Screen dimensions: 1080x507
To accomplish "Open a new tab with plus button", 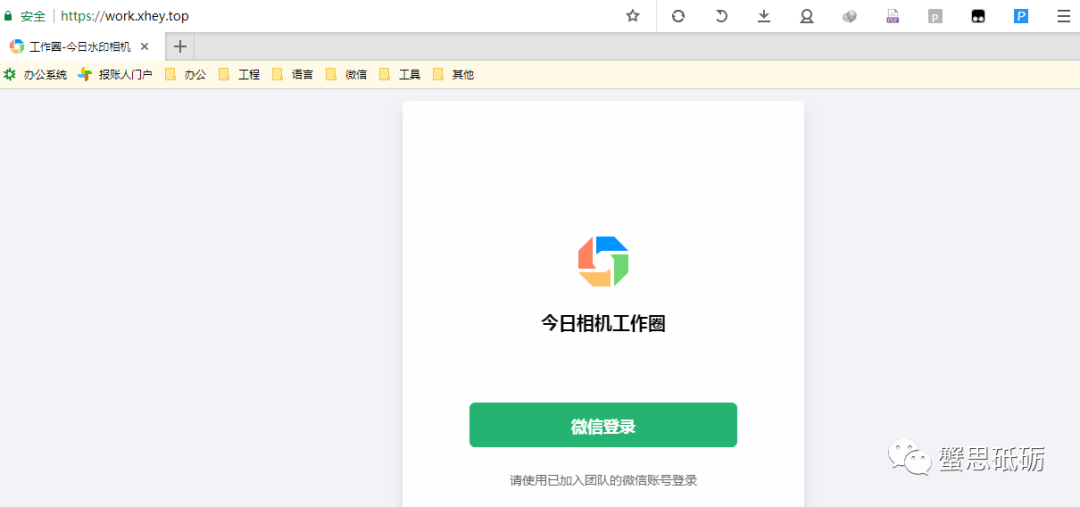I will pyautogui.click(x=180, y=47).
